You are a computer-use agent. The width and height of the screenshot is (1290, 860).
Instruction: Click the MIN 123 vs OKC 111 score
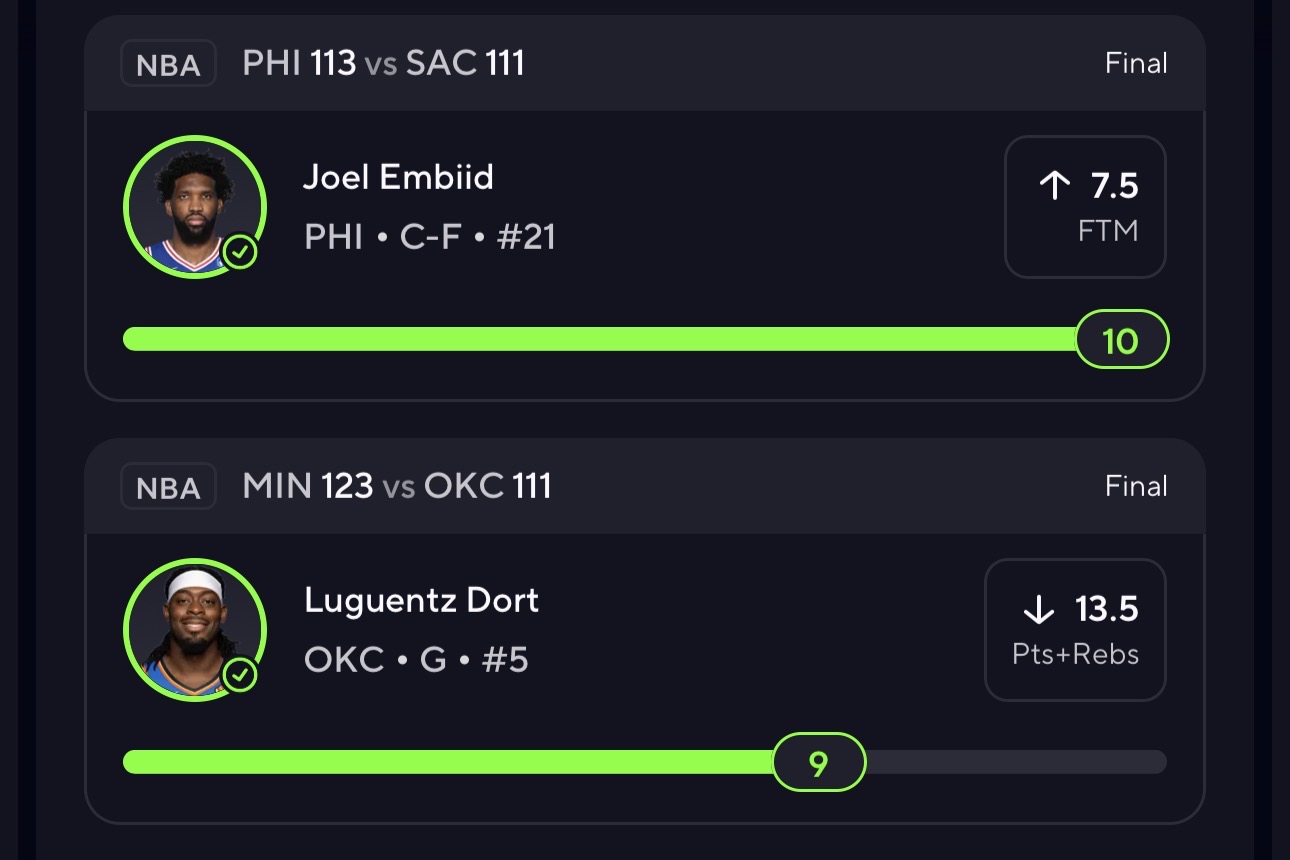click(x=396, y=487)
